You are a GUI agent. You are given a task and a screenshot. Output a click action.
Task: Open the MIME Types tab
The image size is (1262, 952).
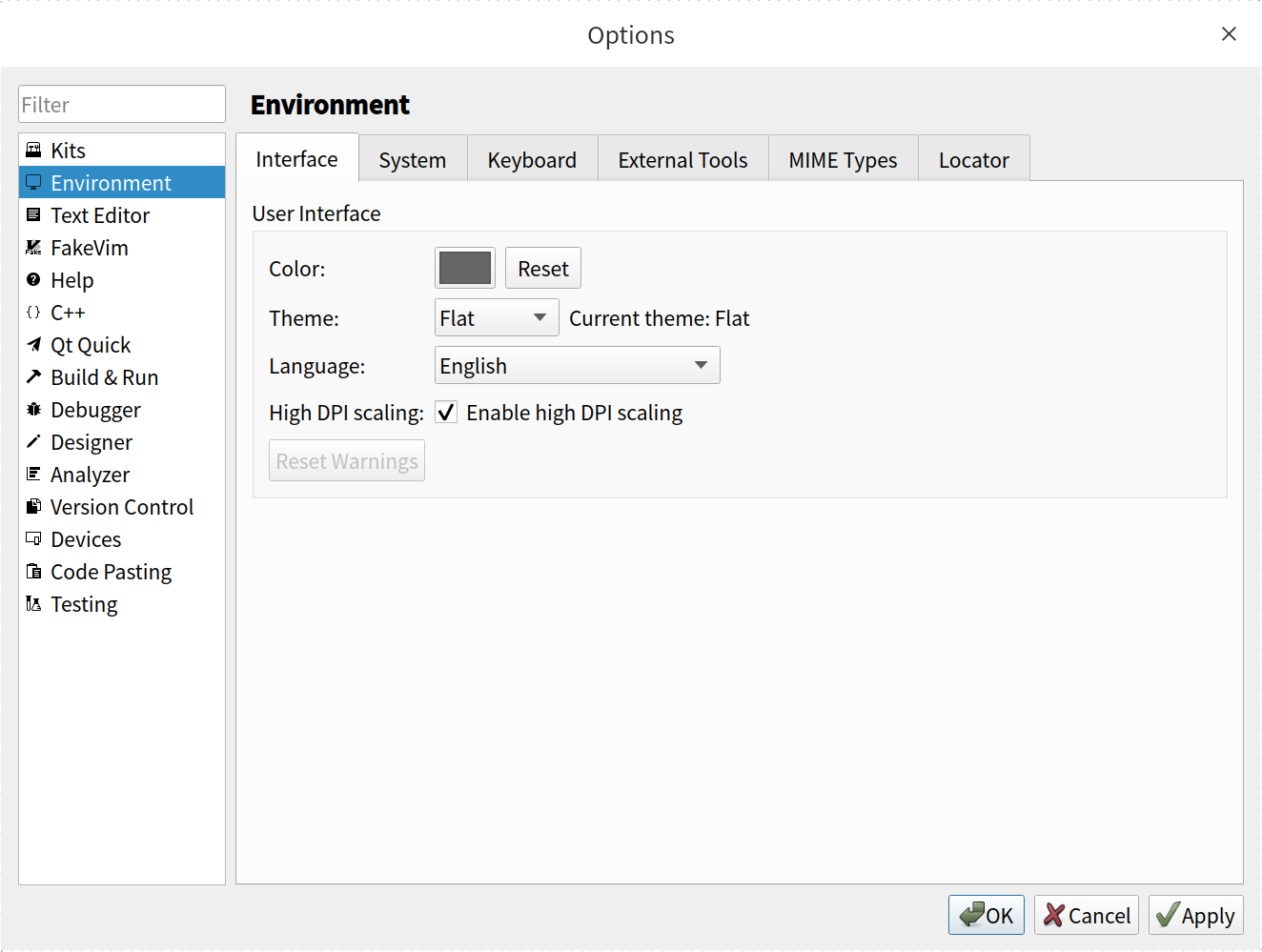coord(843,160)
